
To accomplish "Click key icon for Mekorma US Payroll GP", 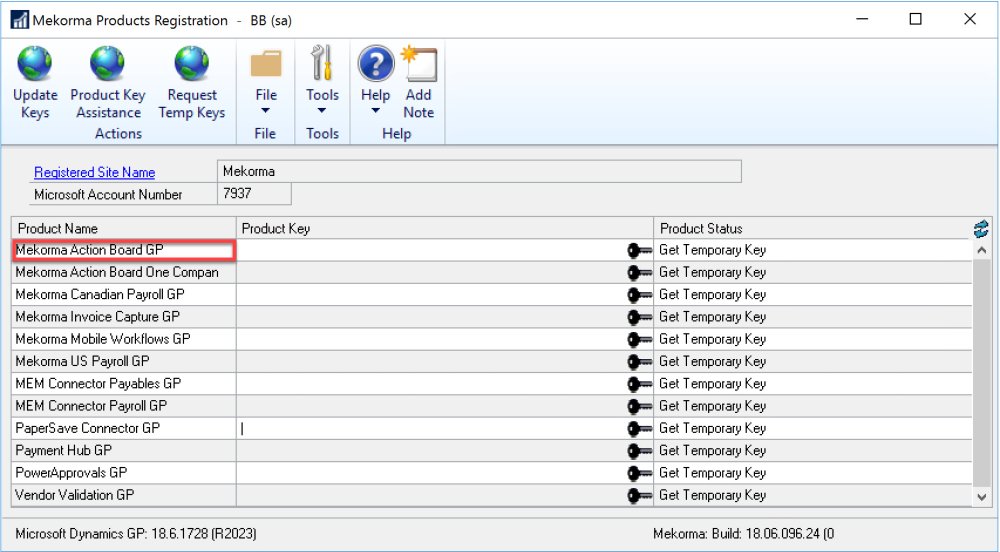I will coord(639,362).
